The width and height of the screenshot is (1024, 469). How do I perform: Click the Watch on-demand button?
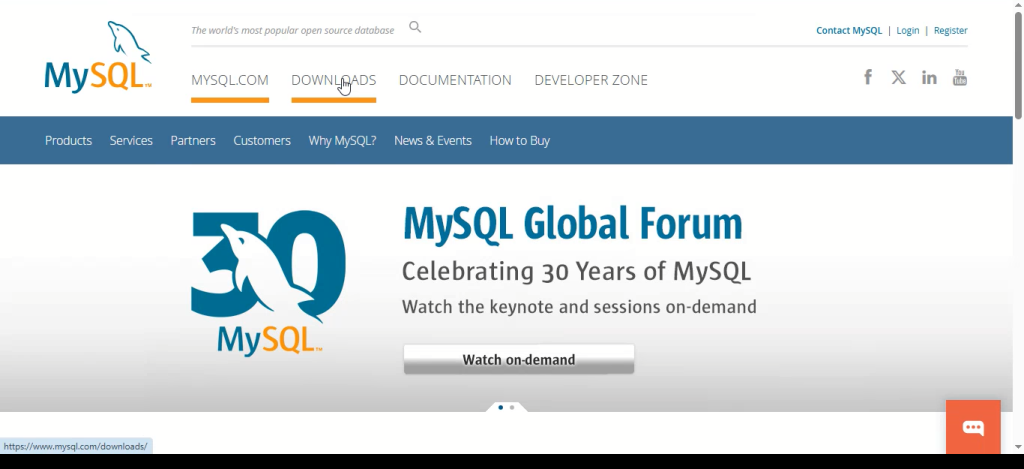[519, 359]
